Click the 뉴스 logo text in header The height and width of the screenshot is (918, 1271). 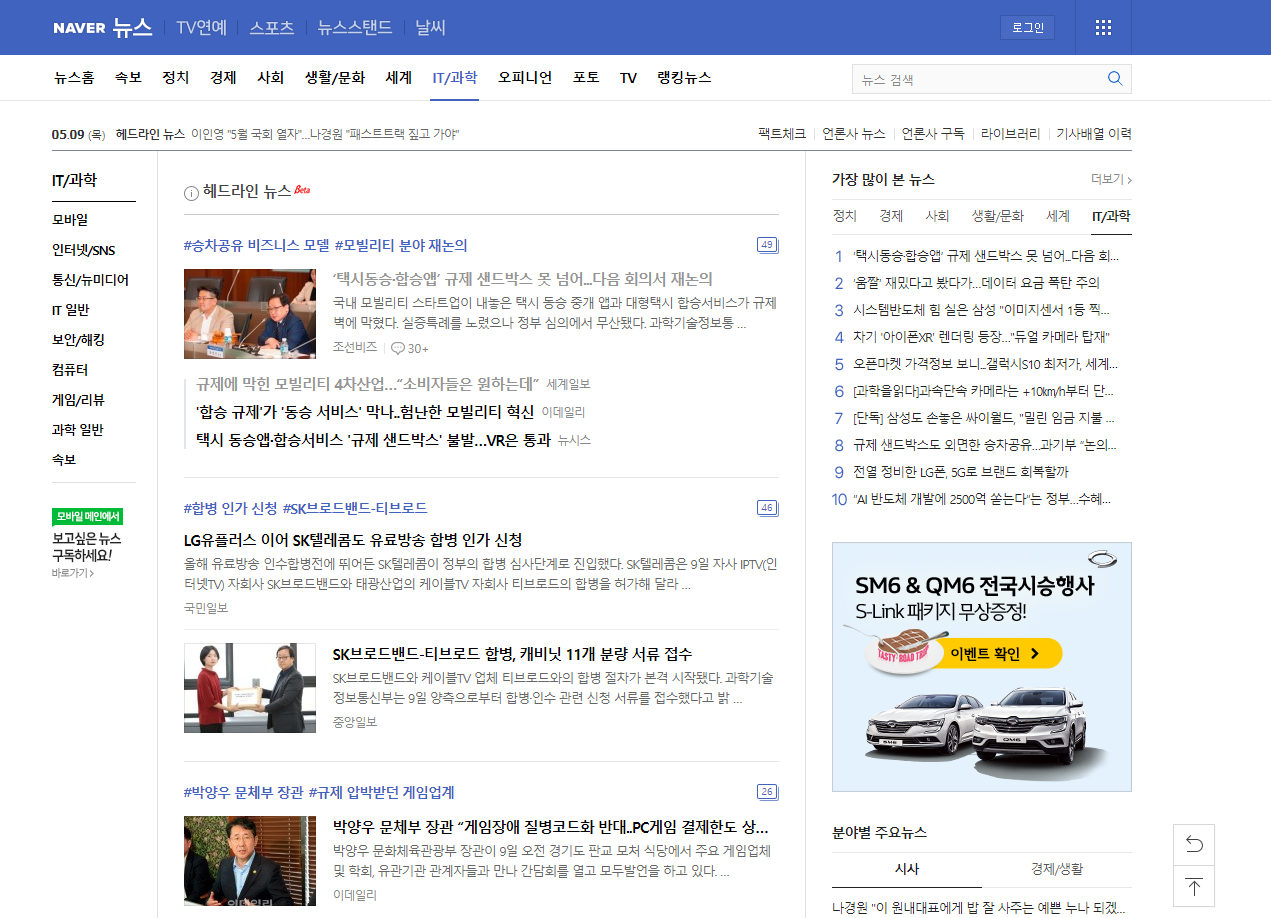tap(131, 28)
